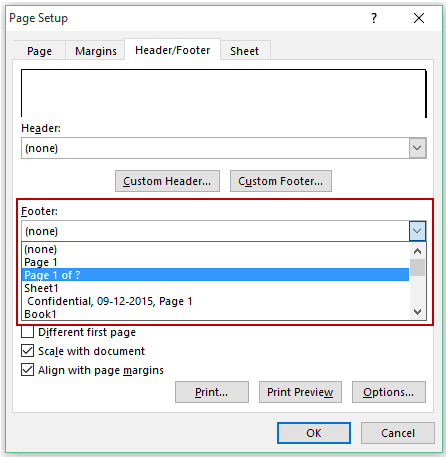
Task: Uncheck Scale with document
Action: pyautogui.click(x=27, y=351)
